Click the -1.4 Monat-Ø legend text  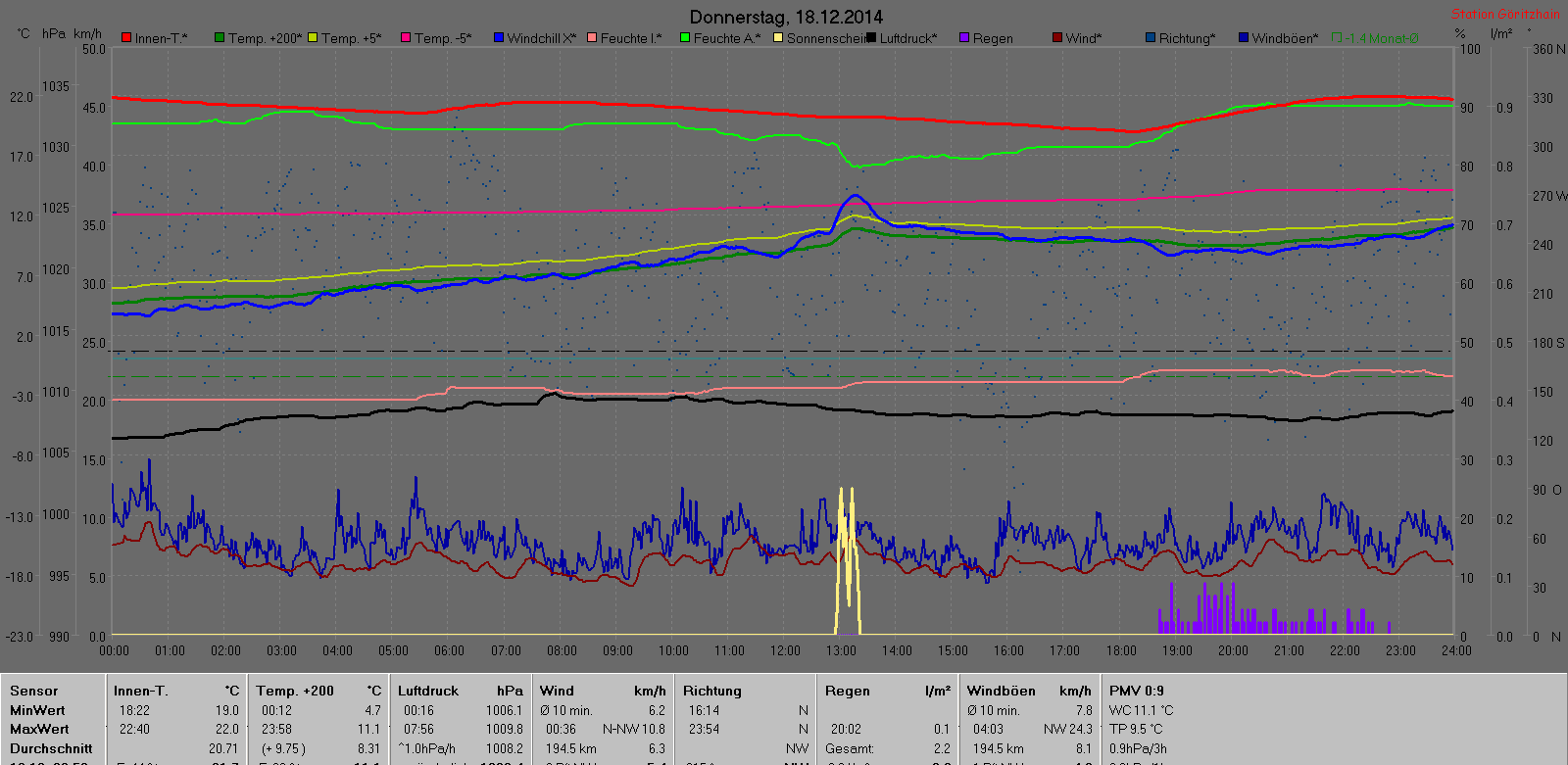pyautogui.click(x=1382, y=38)
